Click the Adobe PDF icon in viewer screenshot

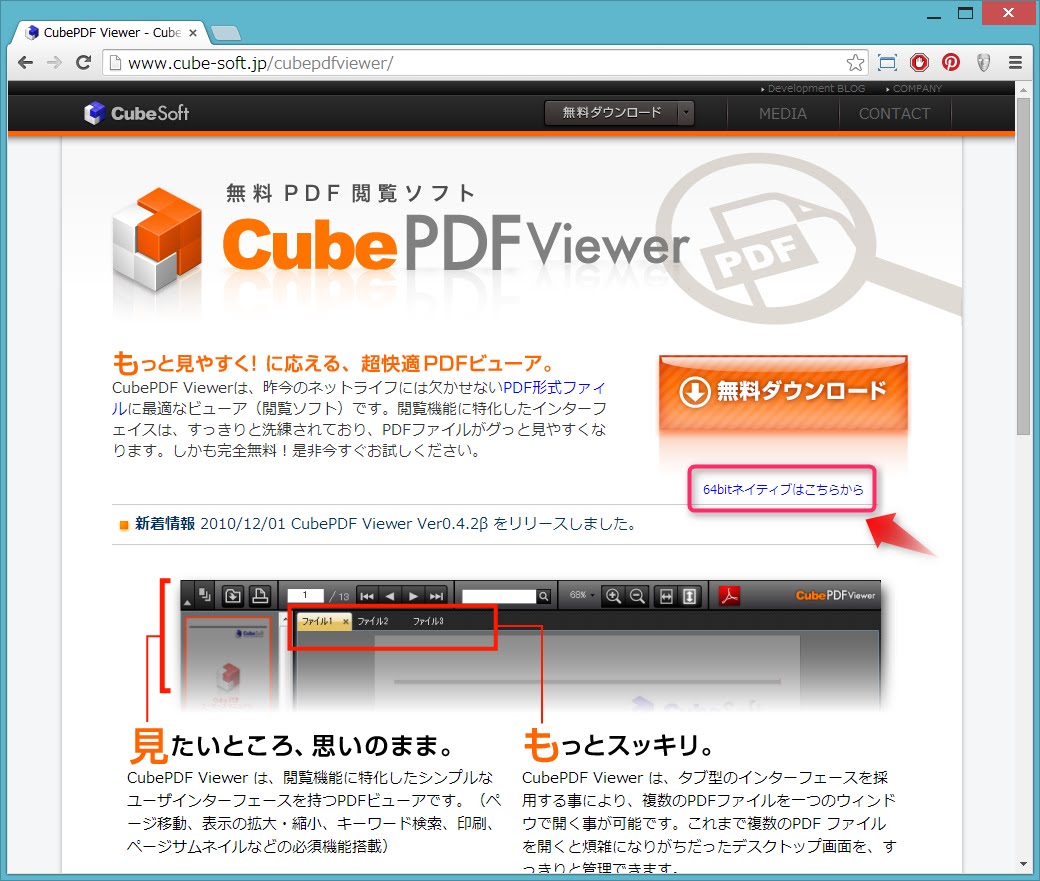pos(730,596)
